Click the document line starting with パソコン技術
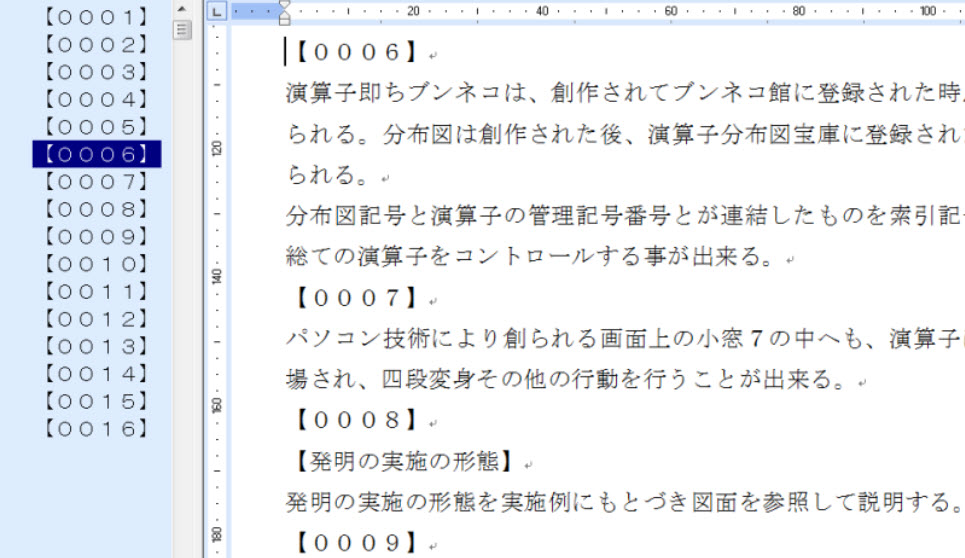This screenshot has width=965, height=558. click(600, 339)
